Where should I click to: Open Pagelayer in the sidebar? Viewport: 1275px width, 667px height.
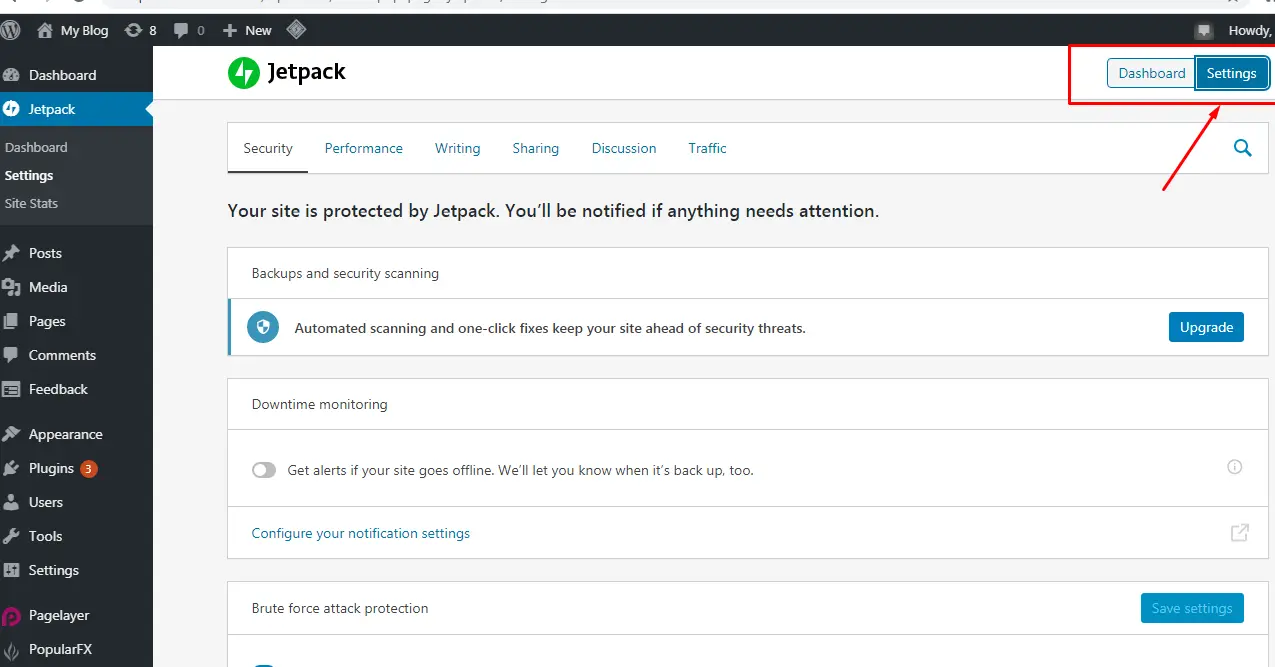coord(76,615)
